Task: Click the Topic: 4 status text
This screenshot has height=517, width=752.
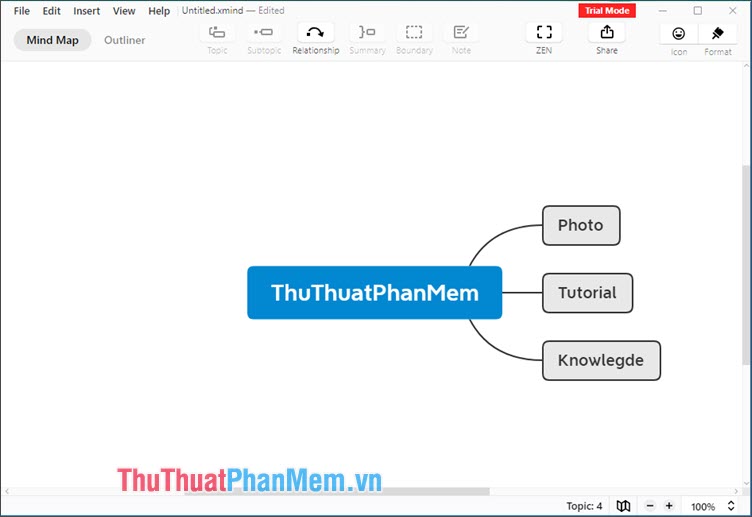Action: 584,506
